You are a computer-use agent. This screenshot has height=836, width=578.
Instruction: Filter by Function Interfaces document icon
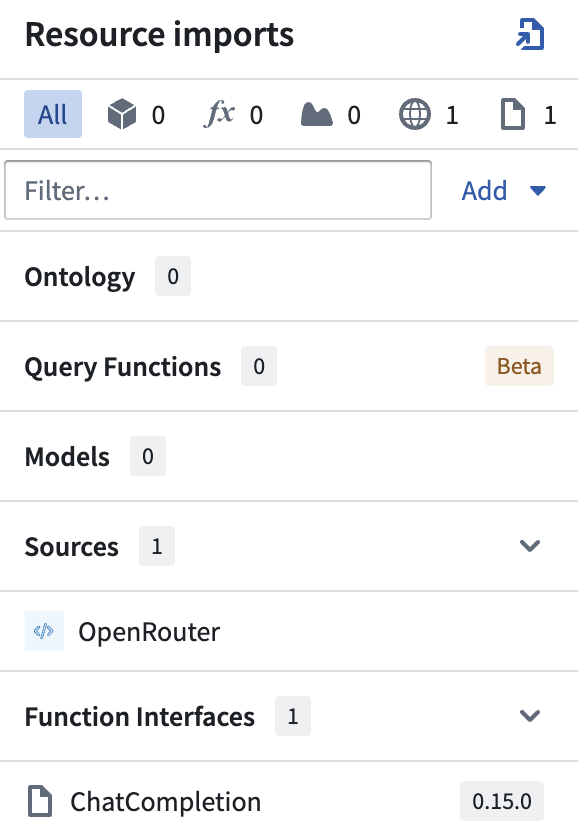pos(512,115)
